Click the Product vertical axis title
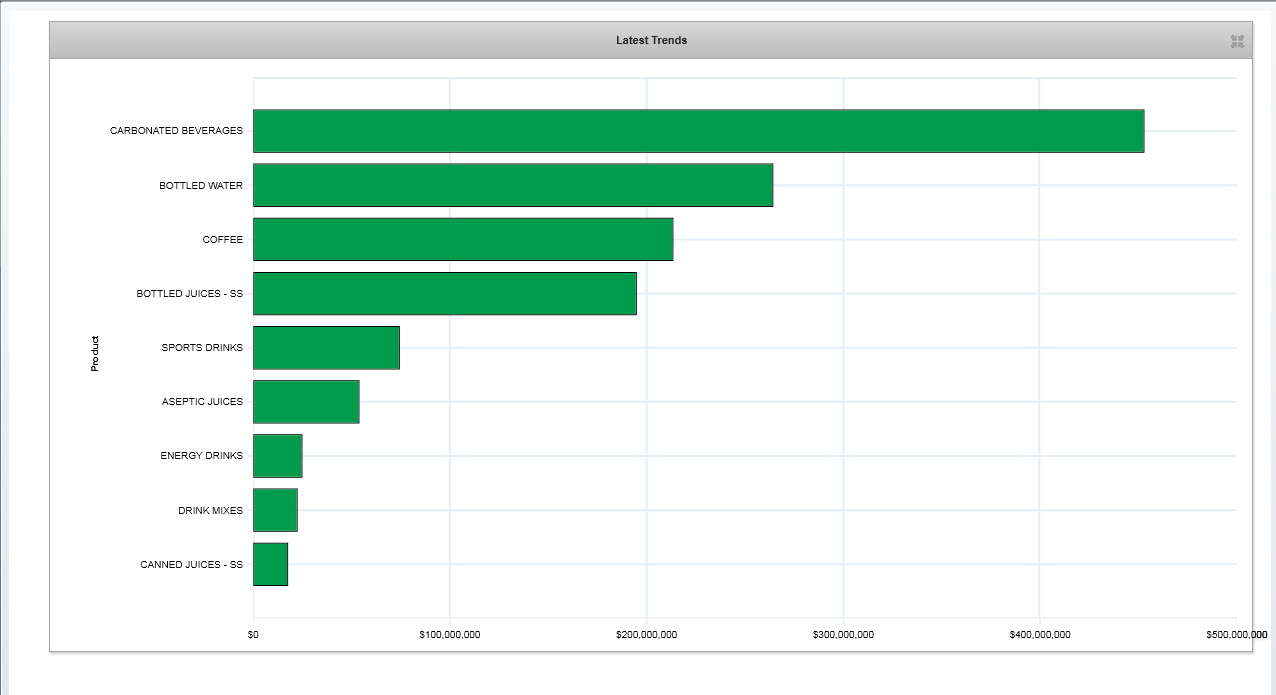 (x=95, y=353)
